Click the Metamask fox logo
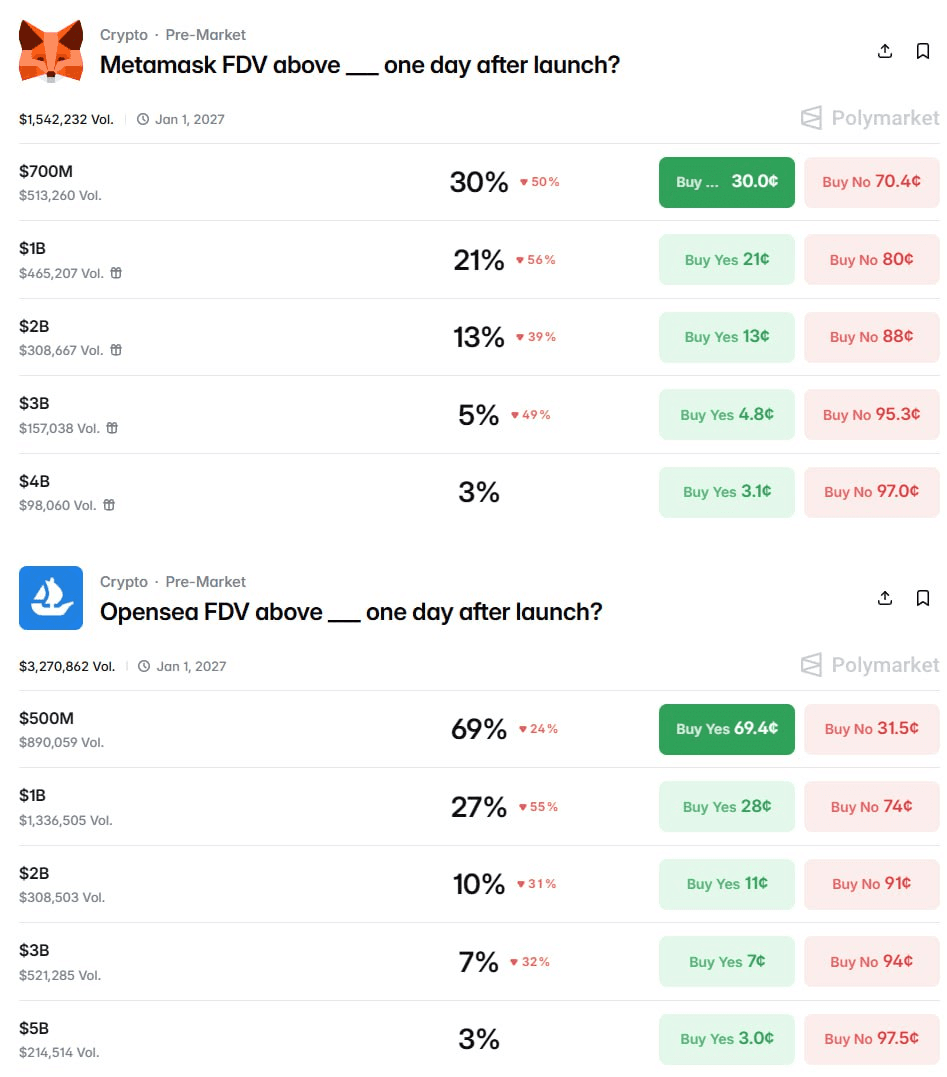 (x=51, y=51)
